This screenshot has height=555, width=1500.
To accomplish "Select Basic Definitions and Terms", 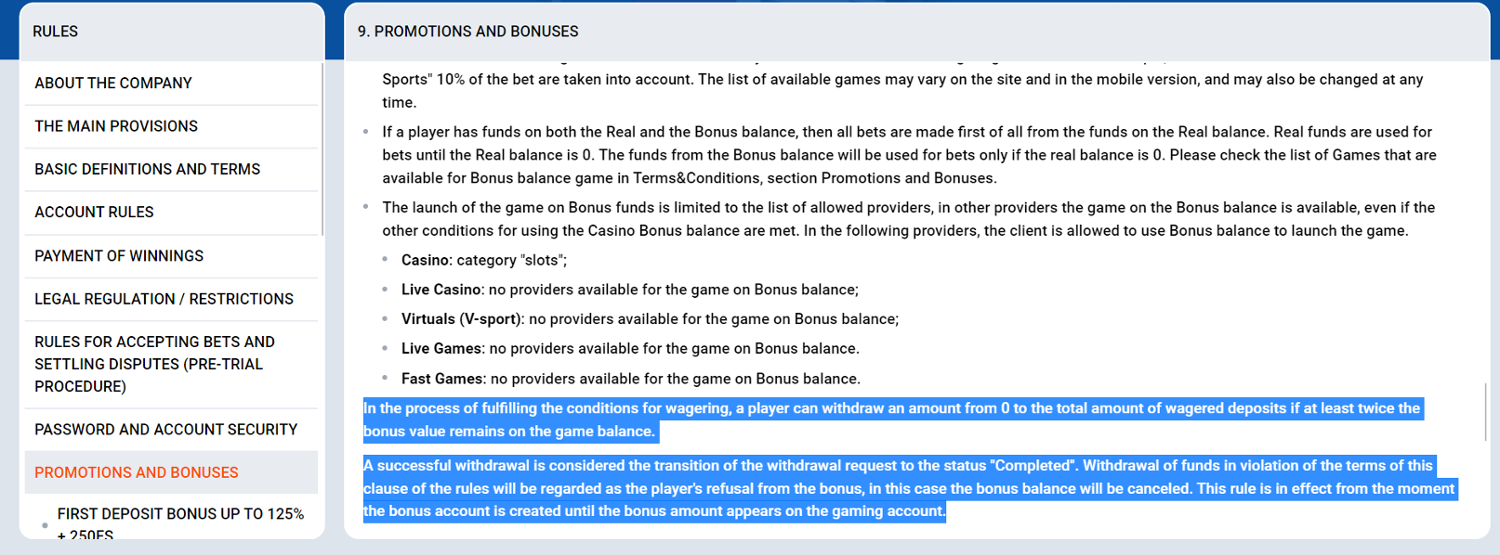I will pos(147,169).
